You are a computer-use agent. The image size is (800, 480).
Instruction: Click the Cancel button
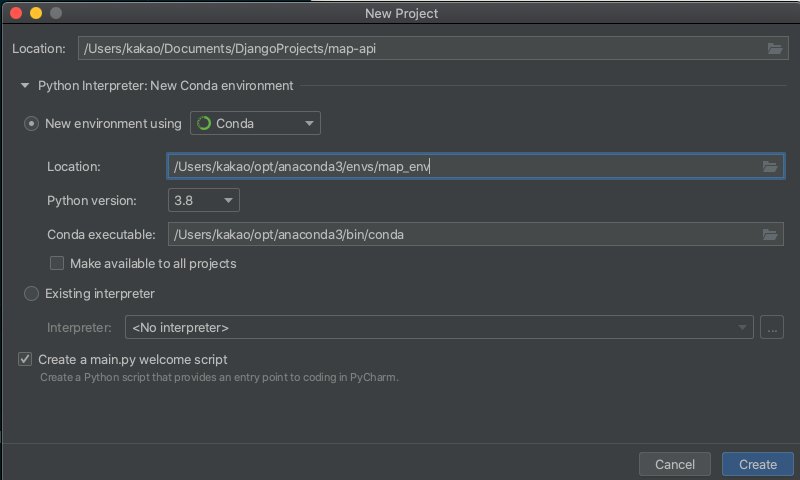pyautogui.click(x=674, y=464)
